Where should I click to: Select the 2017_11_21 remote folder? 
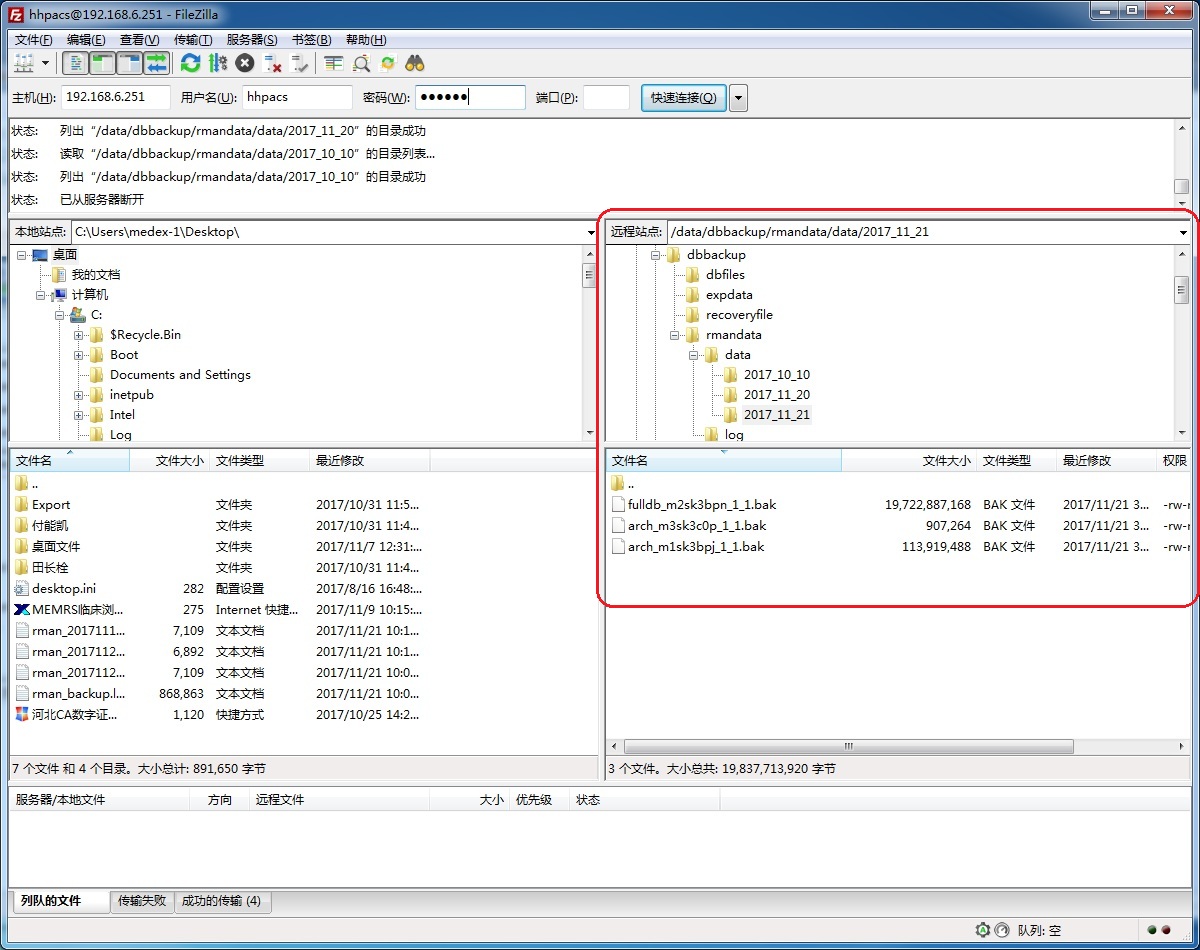(x=777, y=415)
